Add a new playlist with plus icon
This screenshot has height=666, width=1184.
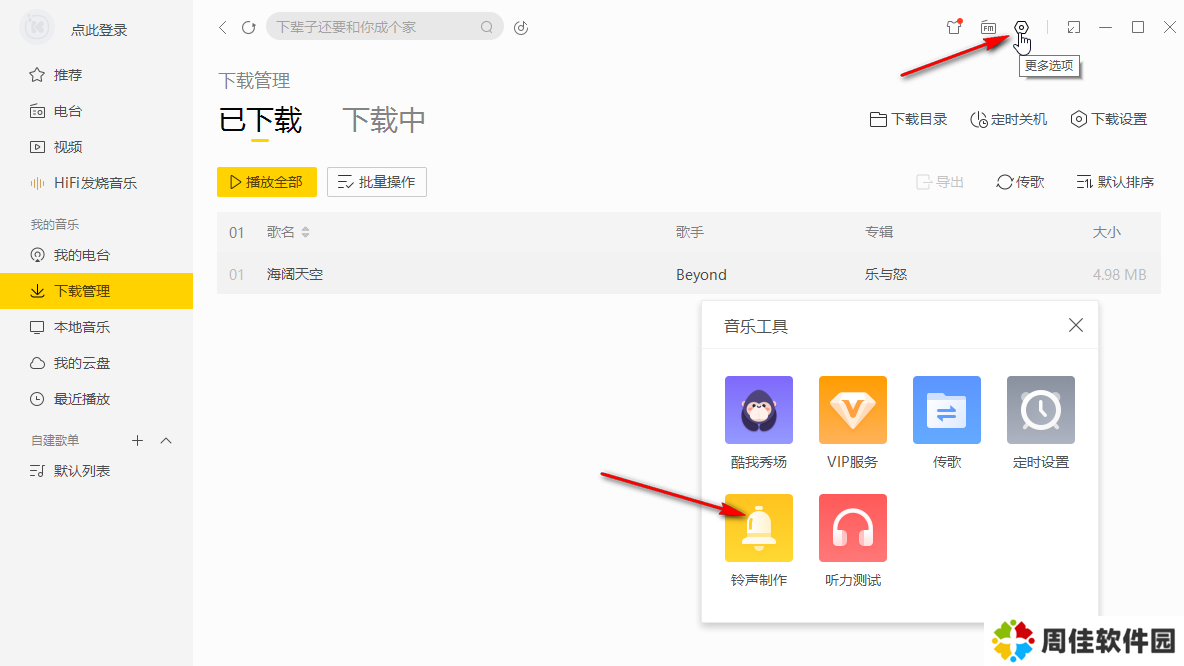tap(138, 441)
